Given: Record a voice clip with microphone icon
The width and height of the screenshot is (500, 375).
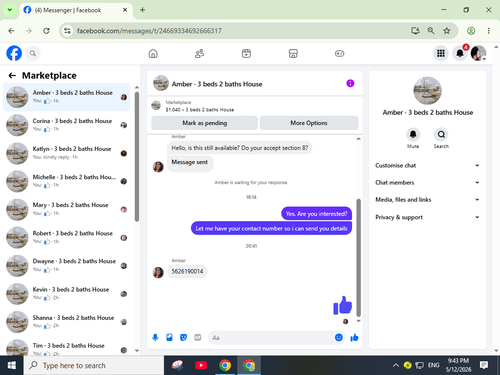Looking at the screenshot, I should 155,337.
